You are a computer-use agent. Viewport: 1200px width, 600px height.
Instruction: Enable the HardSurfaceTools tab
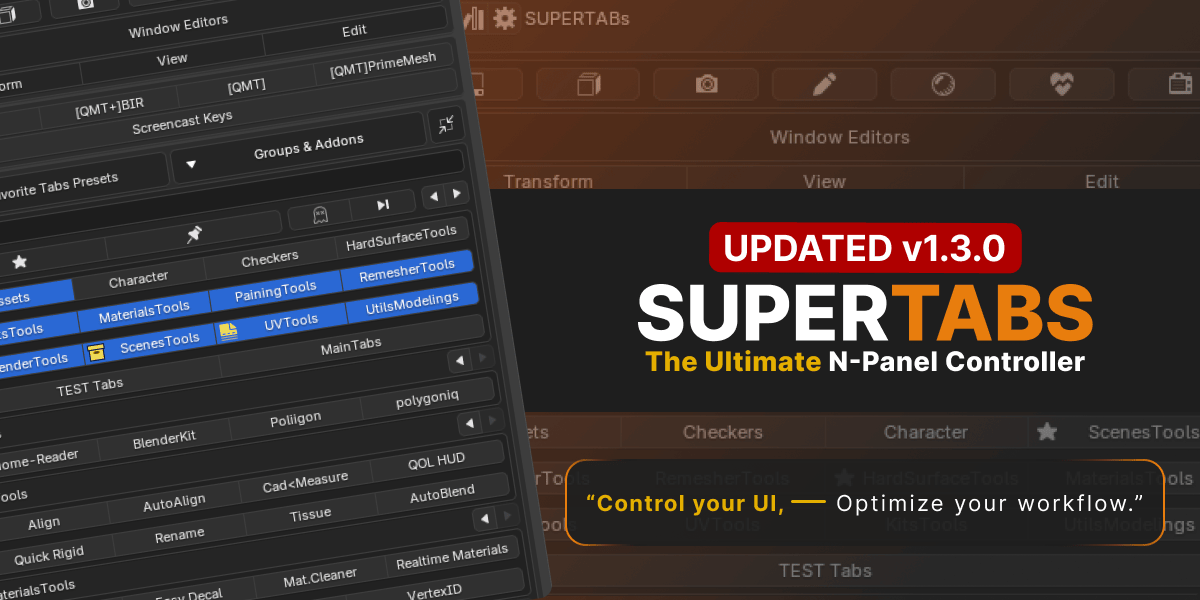tap(400, 230)
